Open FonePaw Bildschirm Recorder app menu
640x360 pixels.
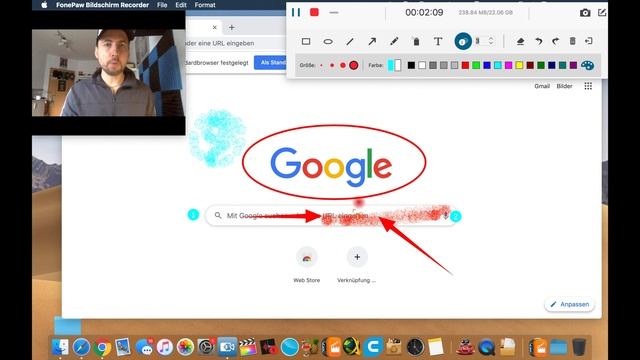[x=102, y=5]
